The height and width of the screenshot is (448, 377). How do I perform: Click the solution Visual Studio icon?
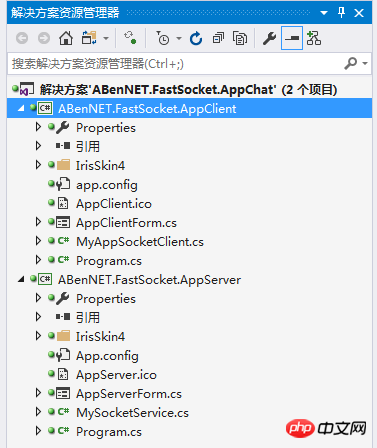coord(27,89)
